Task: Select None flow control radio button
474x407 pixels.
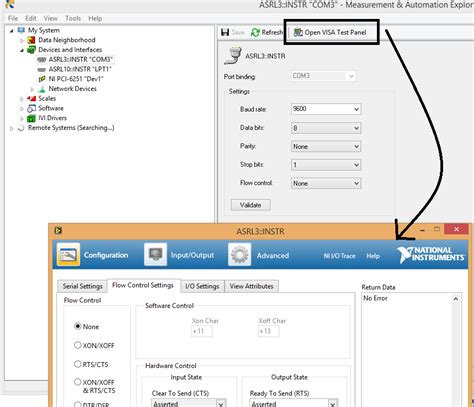Action: (78, 326)
